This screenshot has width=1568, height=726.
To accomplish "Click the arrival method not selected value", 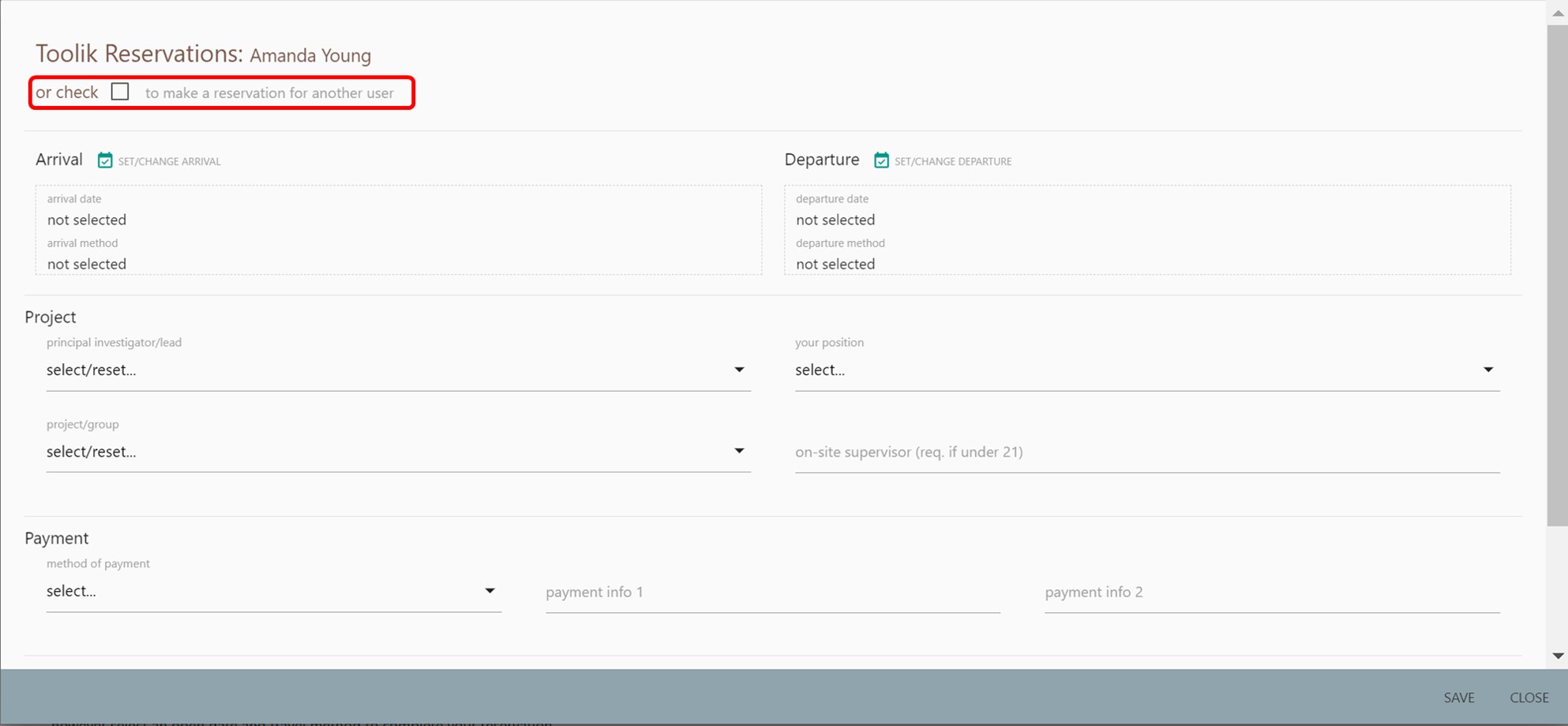I will pos(87,264).
